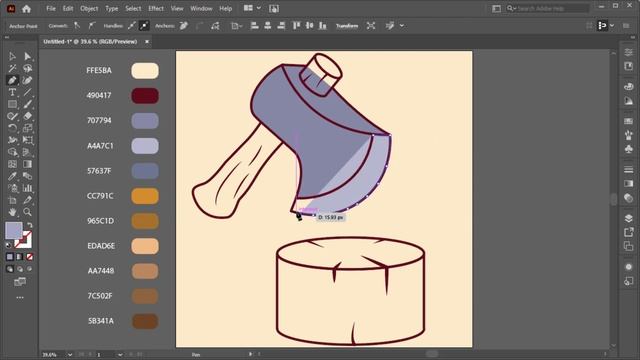This screenshot has width=640, height=360.
Task: Select the Eraser tool
Action: point(27,116)
